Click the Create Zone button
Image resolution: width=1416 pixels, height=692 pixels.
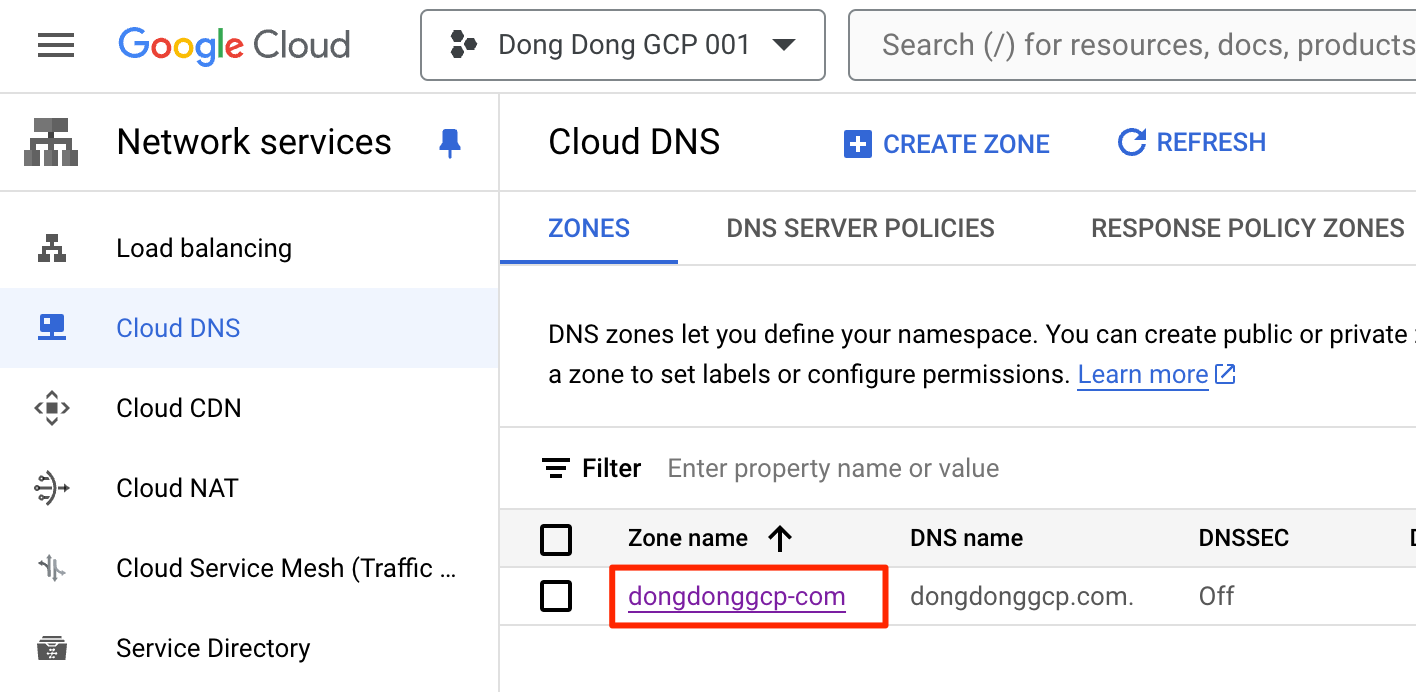coord(947,143)
